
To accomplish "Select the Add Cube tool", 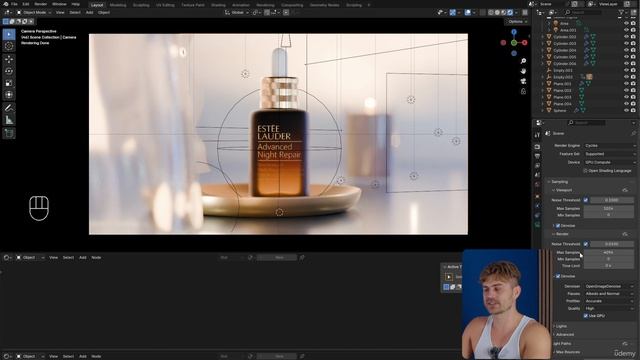I will pos(9,133).
